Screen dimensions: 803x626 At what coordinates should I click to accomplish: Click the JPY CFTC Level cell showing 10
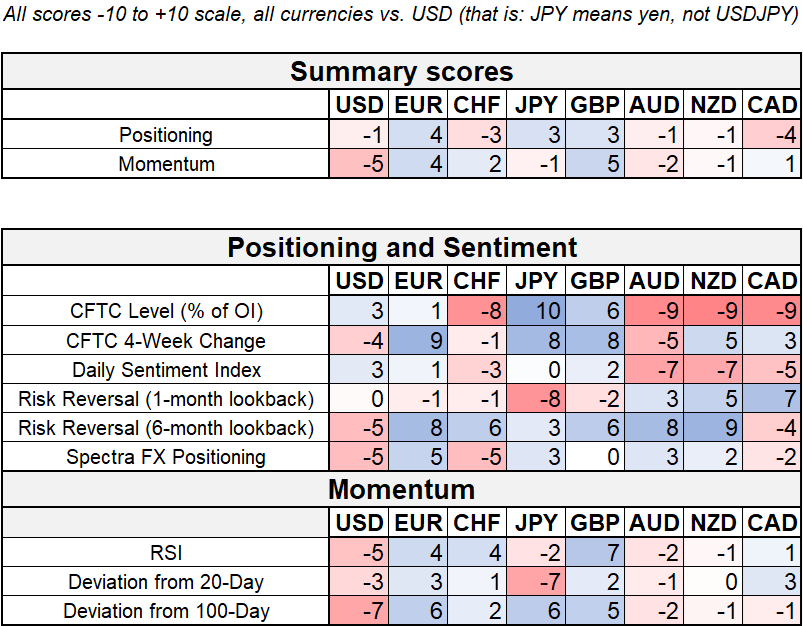point(538,311)
